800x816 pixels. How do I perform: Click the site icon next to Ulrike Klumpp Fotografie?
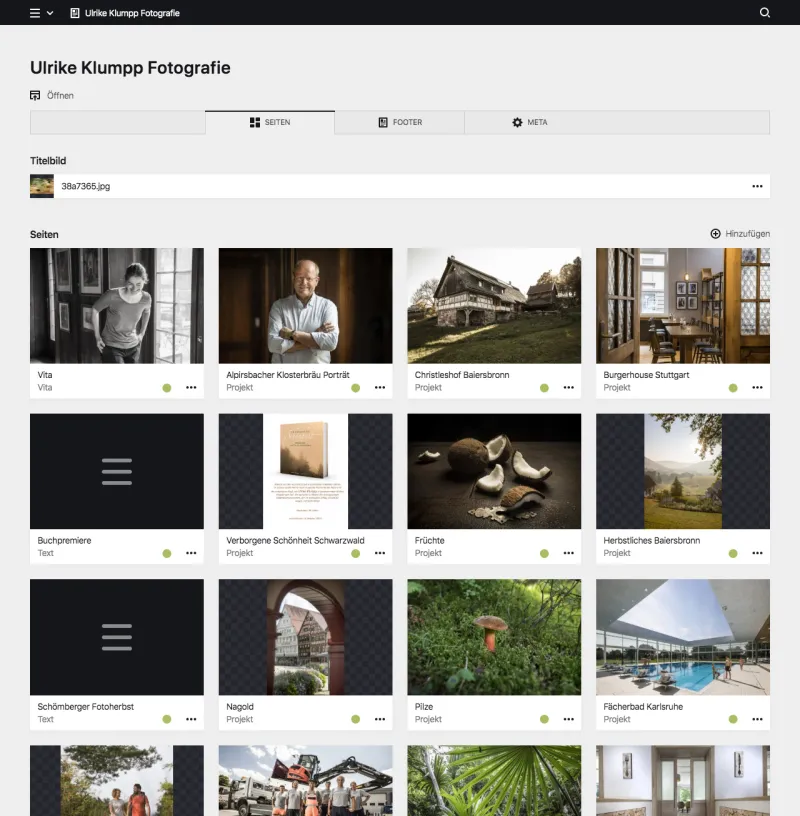[x=75, y=13]
